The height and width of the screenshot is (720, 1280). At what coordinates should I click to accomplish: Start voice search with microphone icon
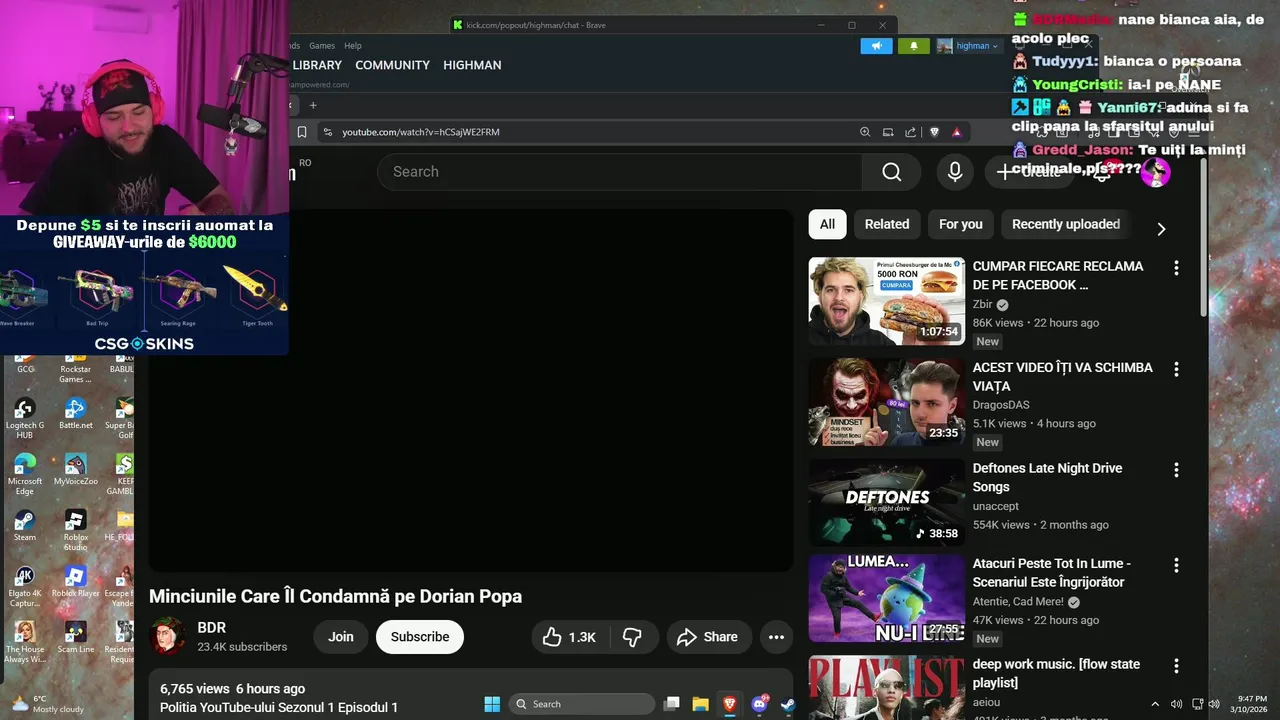click(x=955, y=172)
